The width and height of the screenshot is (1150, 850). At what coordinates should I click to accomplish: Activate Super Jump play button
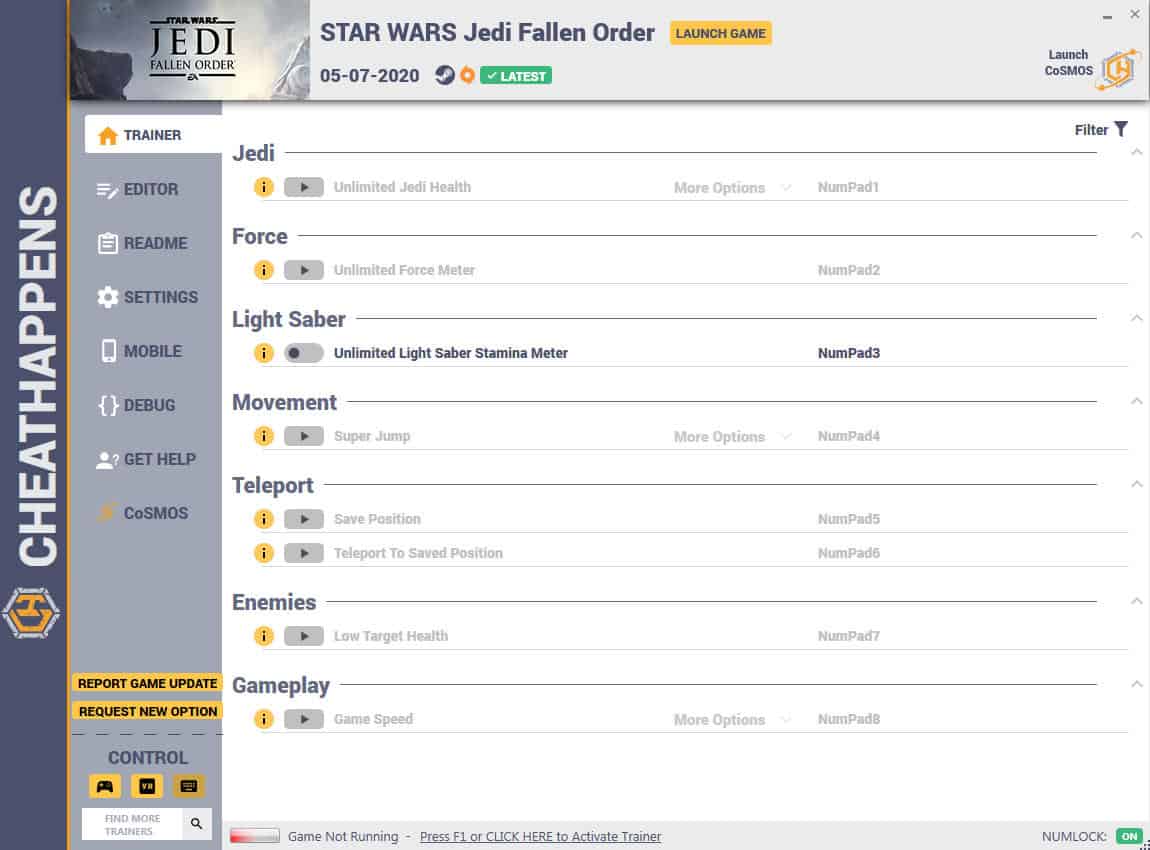(304, 436)
